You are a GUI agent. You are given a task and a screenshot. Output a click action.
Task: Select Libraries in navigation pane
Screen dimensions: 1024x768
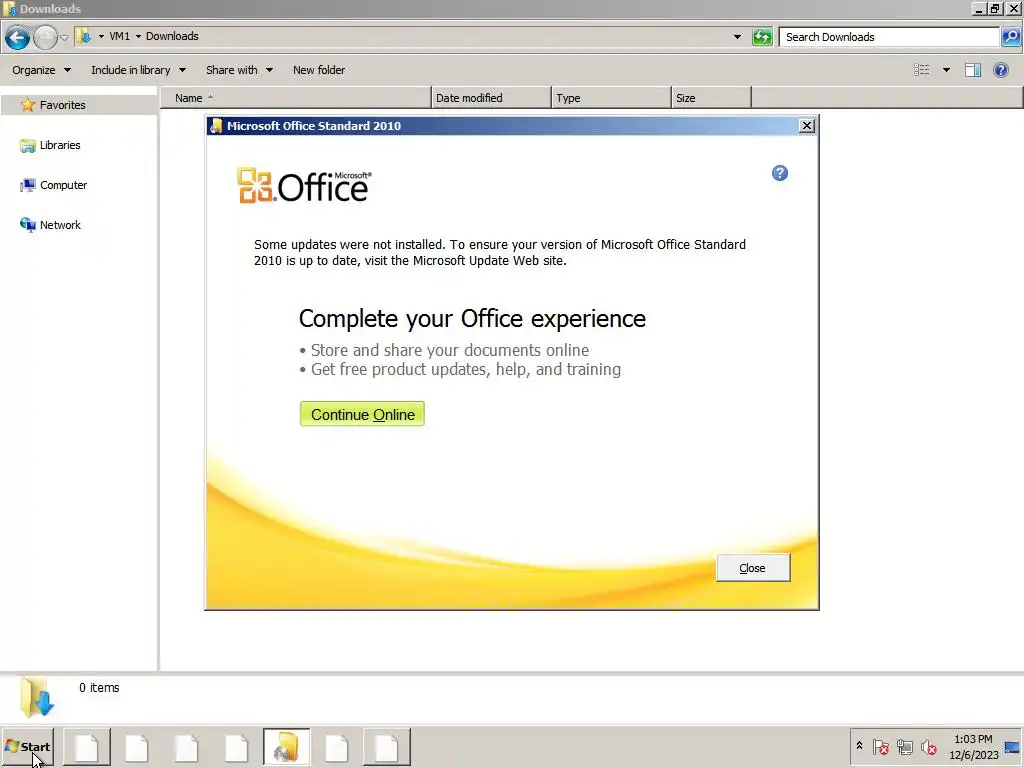[60, 145]
